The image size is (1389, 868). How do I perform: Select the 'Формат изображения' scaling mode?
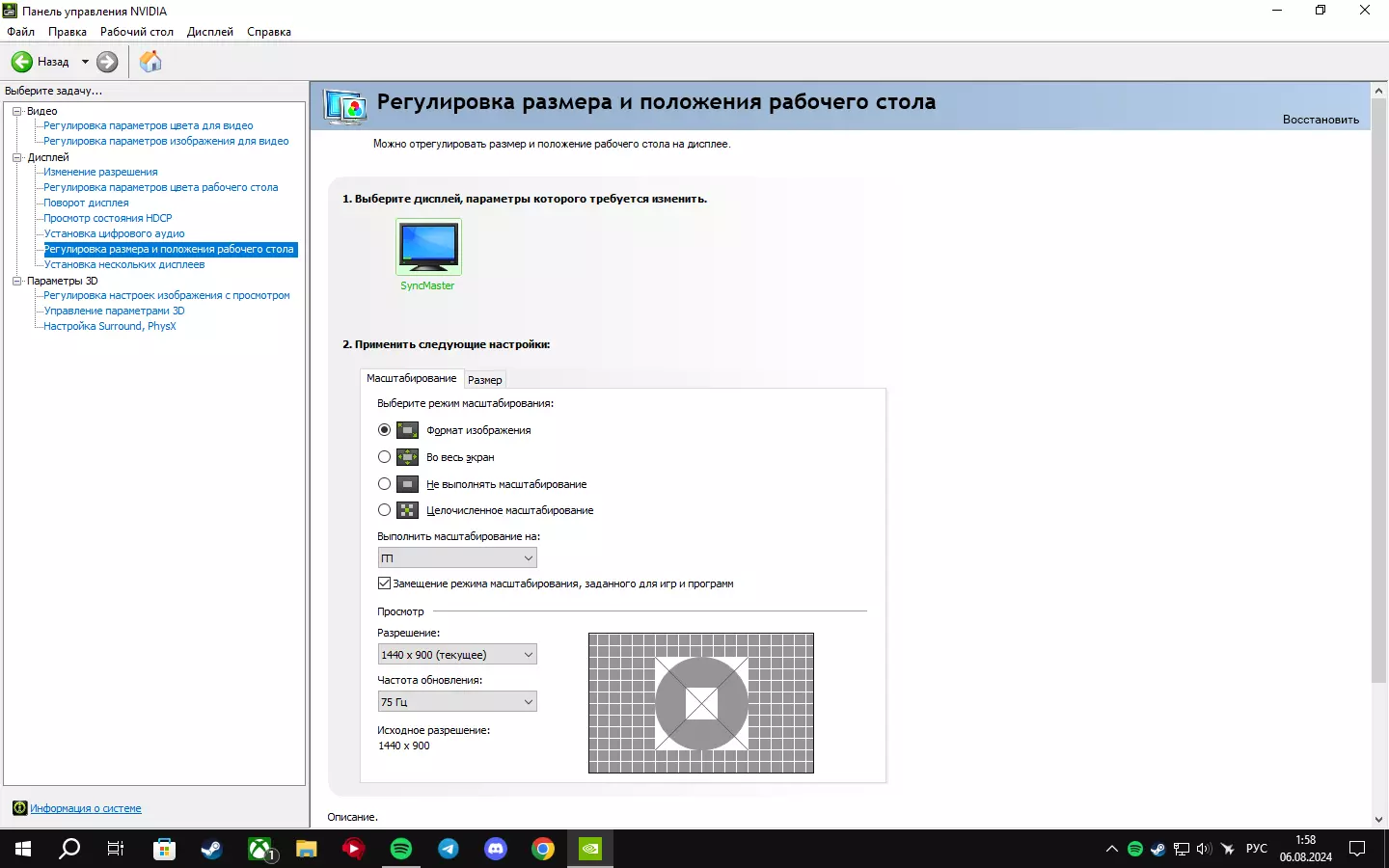(x=385, y=430)
